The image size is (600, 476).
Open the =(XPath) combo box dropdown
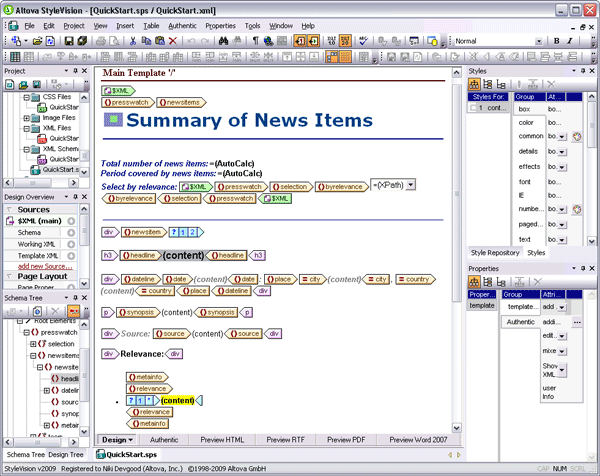click(x=411, y=185)
